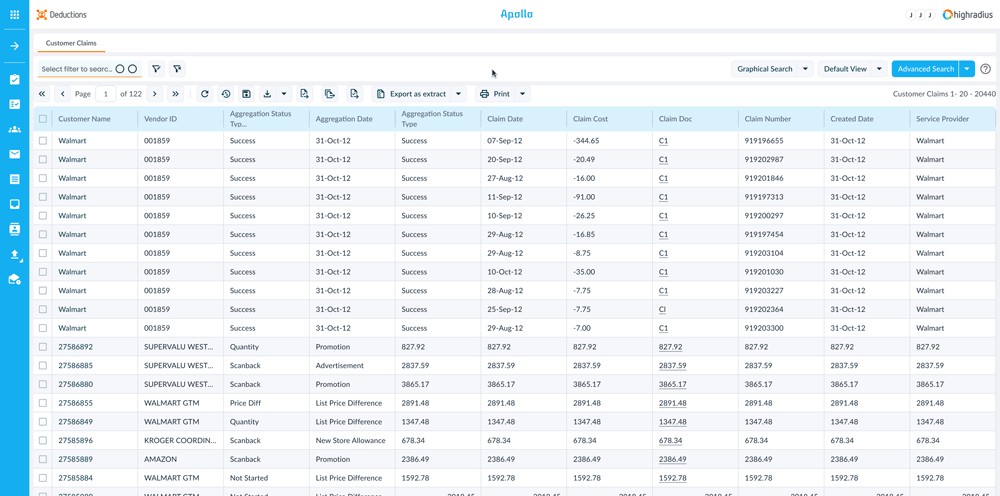Refresh the claims grid
This screenshot has width=1000, height=496.
point(204,94)
